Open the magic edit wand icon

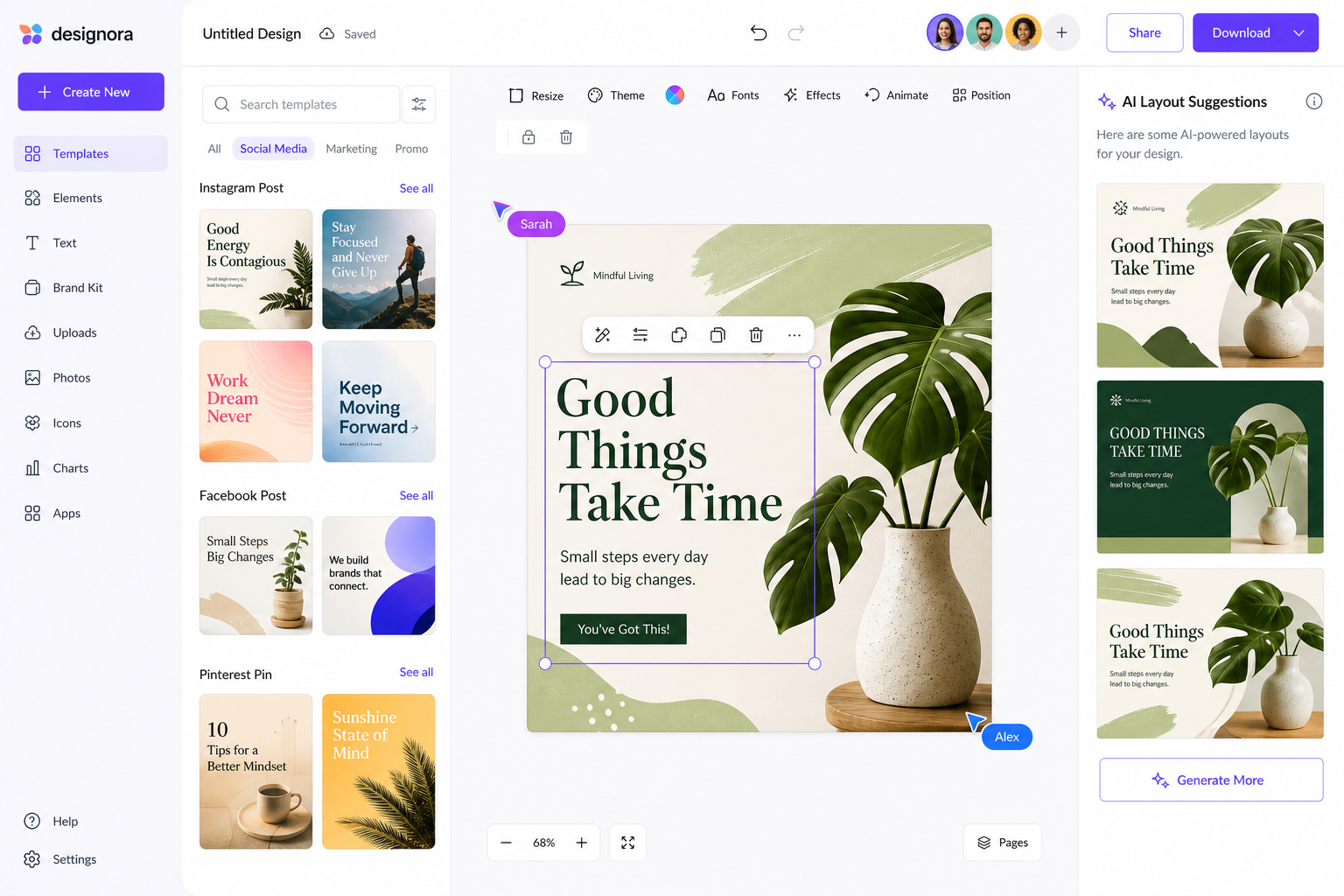click(603, 335)
